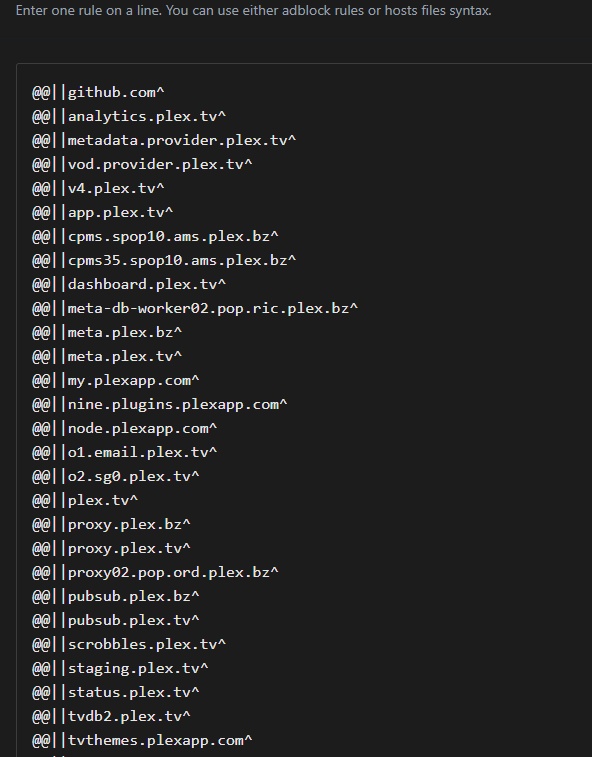Place cursor on plain plex.tv rule

(85, 501)
